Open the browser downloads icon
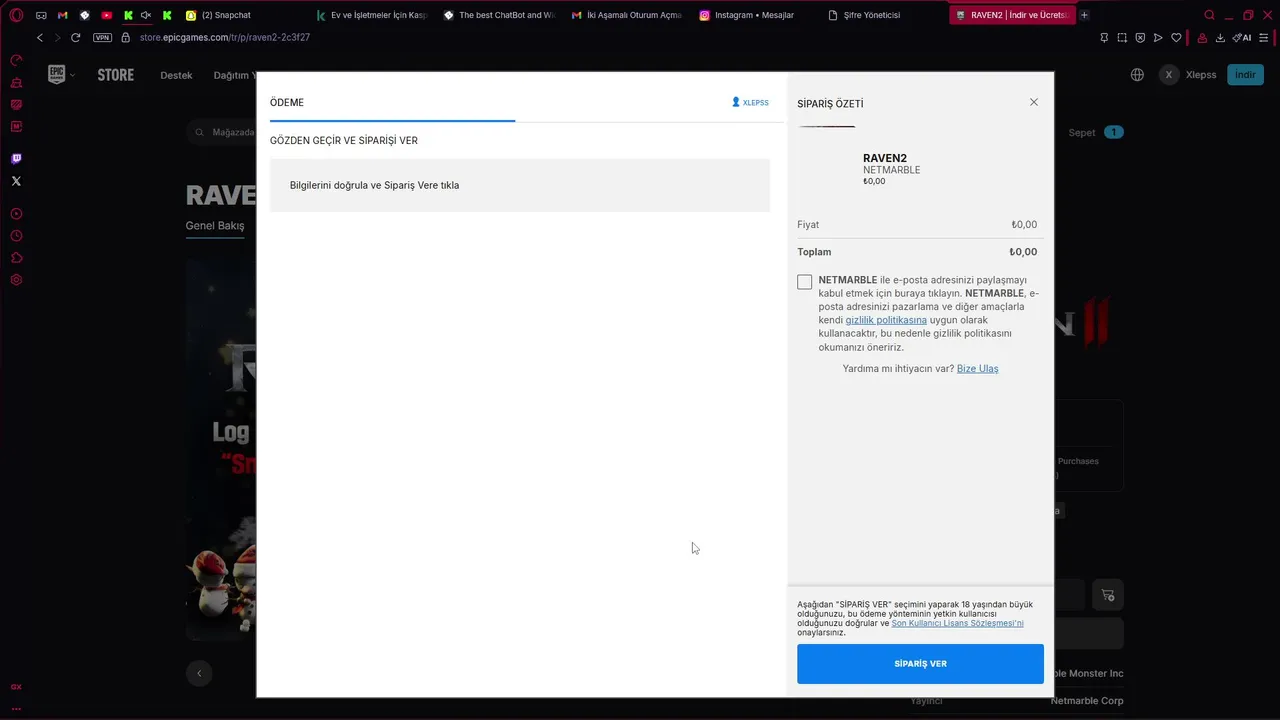This screenshot has width=1280, height=720. click(x=1221, y=37)
